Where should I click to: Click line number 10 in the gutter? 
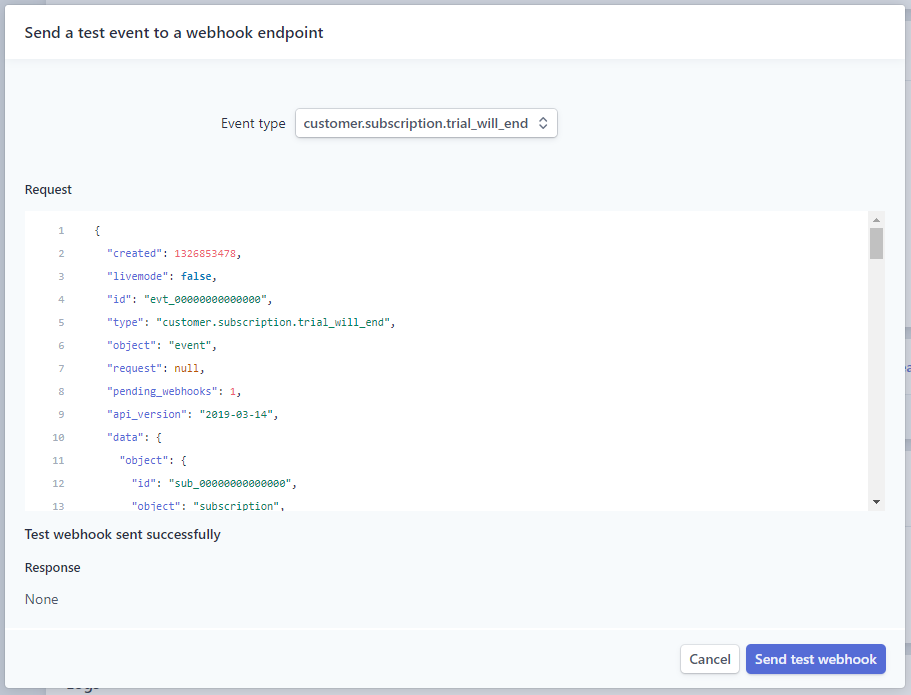[58, 437]
